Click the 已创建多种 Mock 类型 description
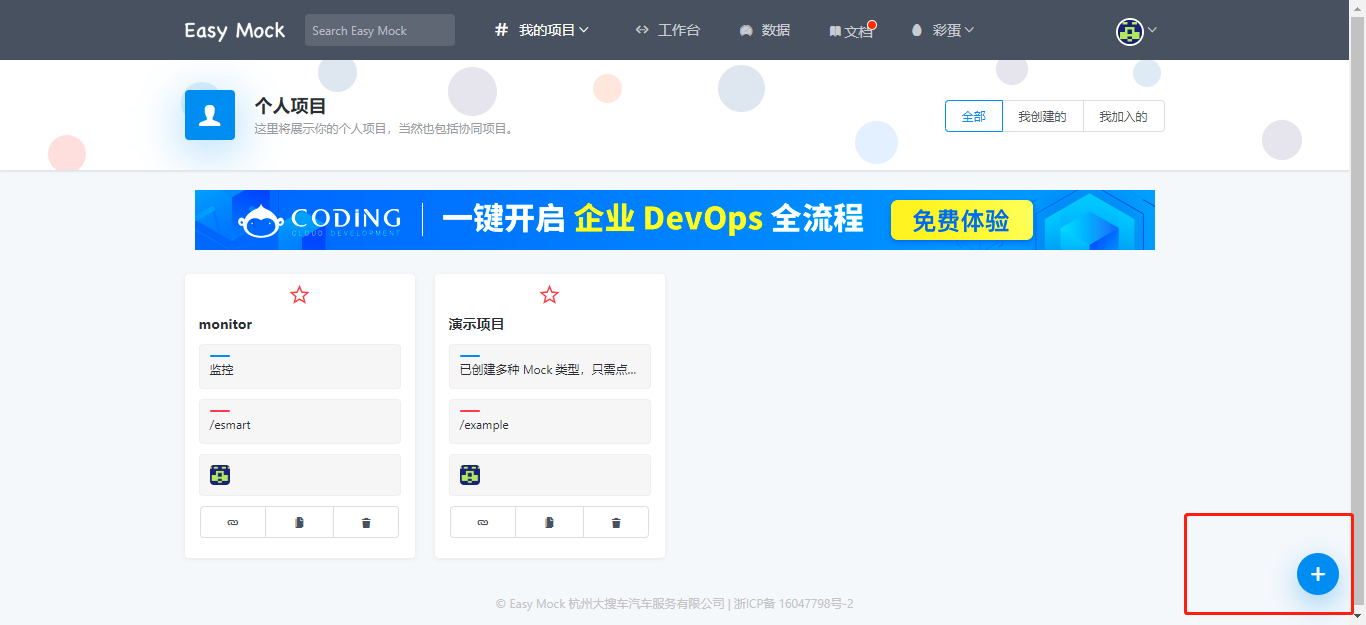Image resolution: width=1366 pixels, height=625 pixels. 550,366
